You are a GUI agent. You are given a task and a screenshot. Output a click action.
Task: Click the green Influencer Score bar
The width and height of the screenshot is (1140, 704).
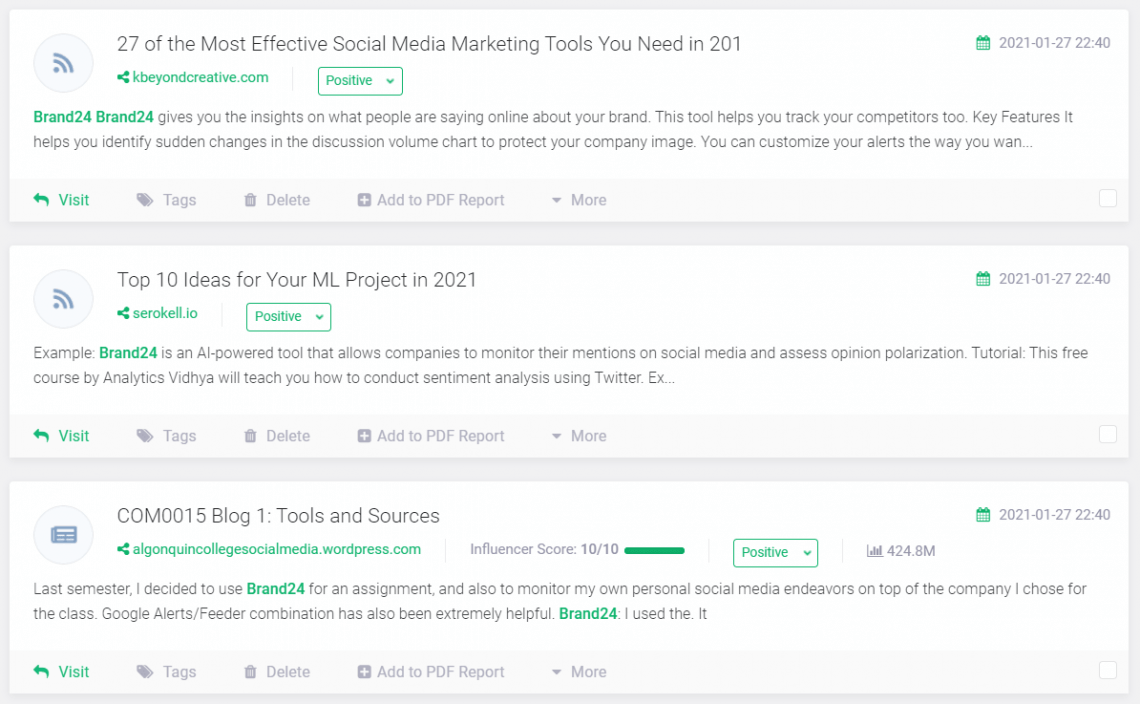[x=654, y=551]
